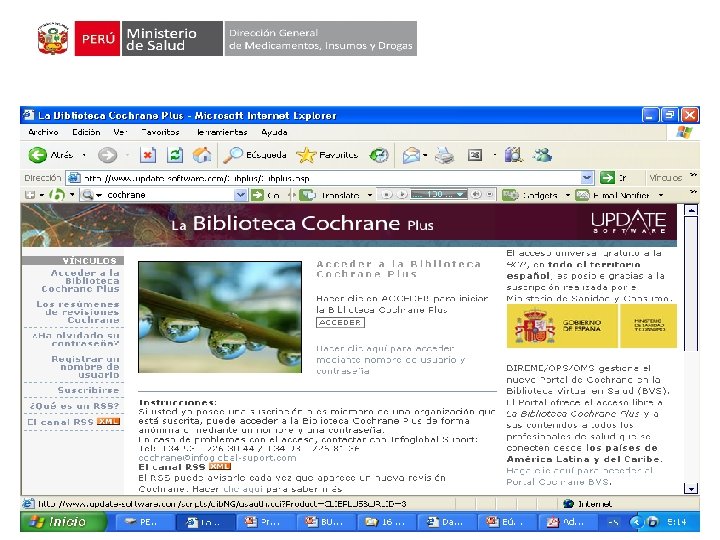Image resolution: width=720 pixels, height=540 pixels.
Task: Click the grey Forward arrow button
Action: tap(107, 155)
